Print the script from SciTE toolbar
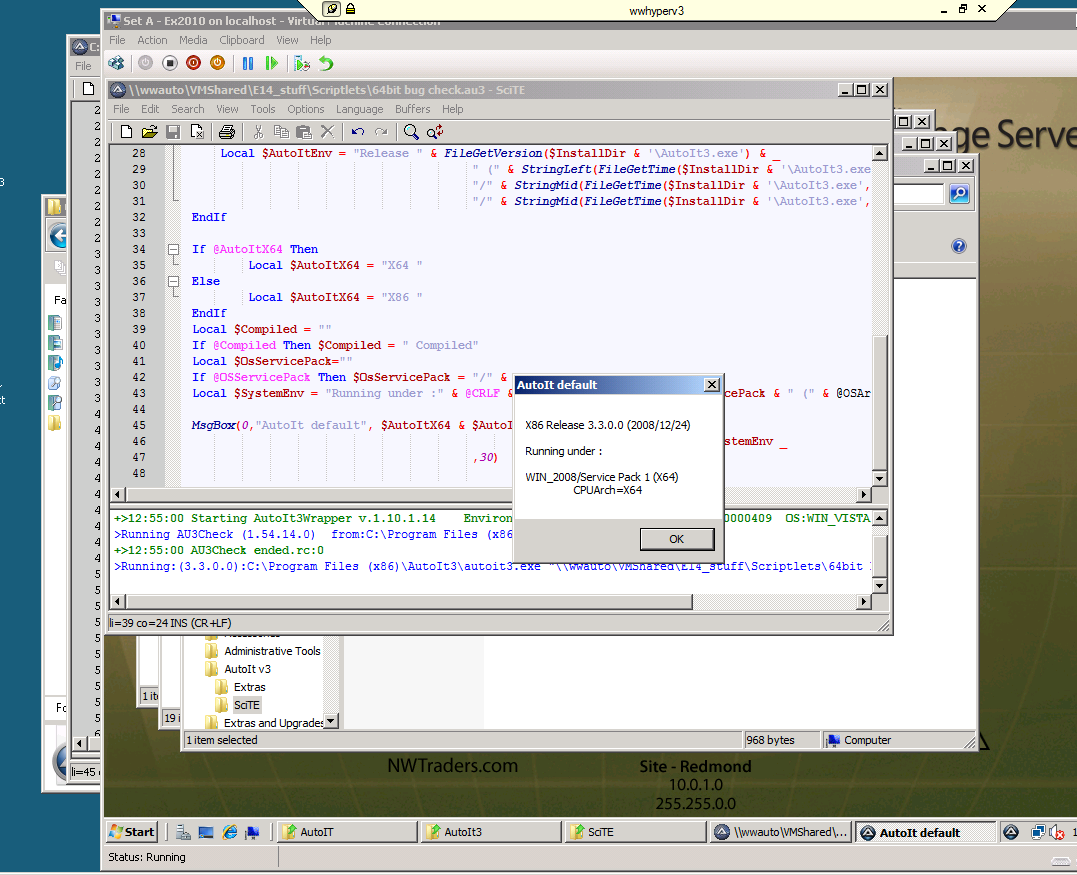The image size is (1077, 875). tap(227, 132)
